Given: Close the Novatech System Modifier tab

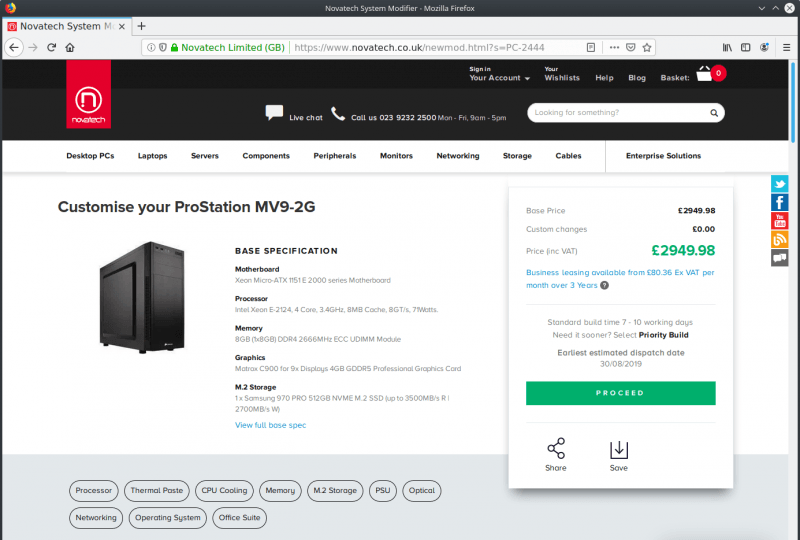Looking at the screenshot, I should (121, 27).
